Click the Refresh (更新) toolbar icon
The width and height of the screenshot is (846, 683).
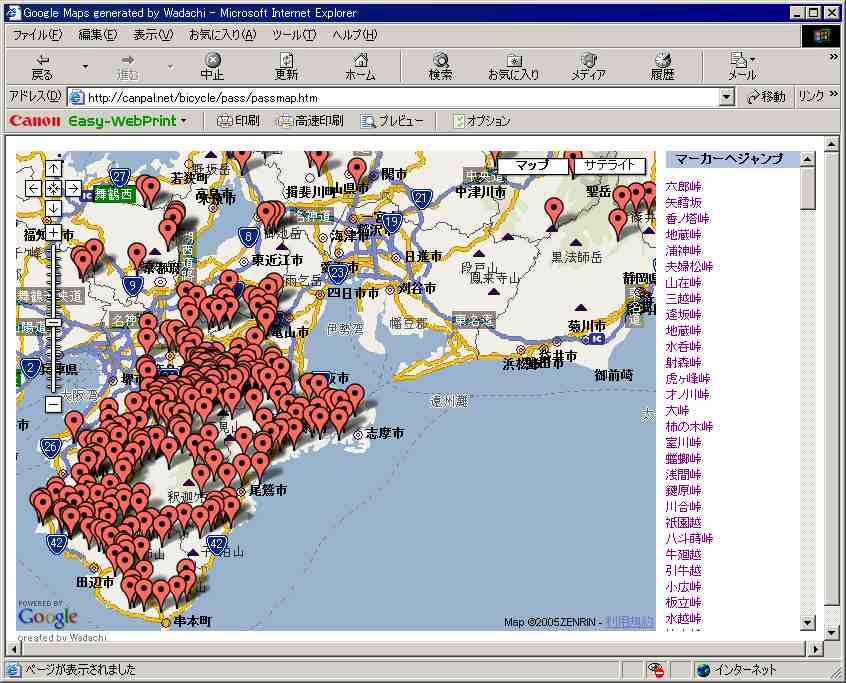click(x=287, y=66)
